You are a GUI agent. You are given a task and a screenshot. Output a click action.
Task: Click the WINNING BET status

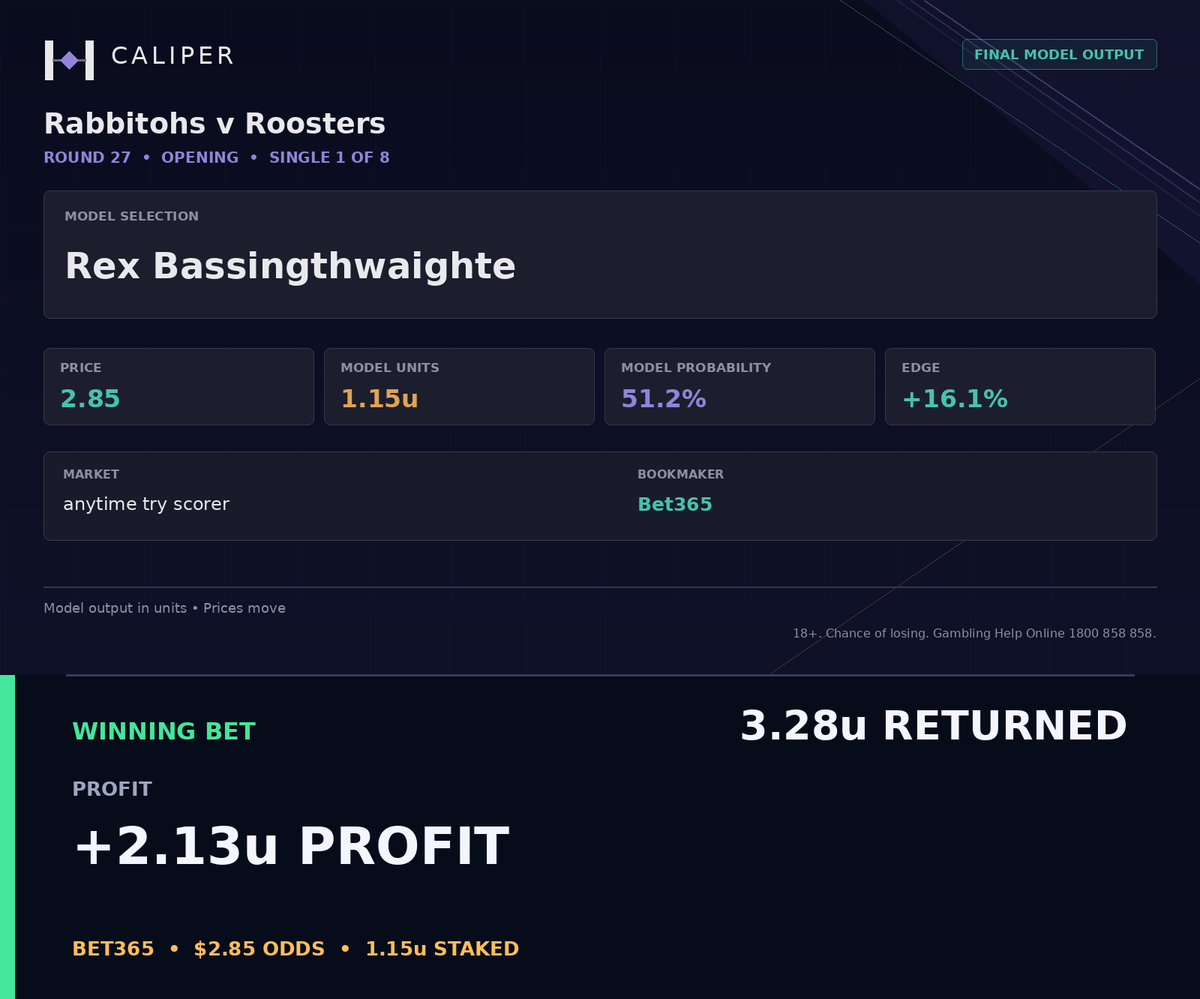point(164,731)
